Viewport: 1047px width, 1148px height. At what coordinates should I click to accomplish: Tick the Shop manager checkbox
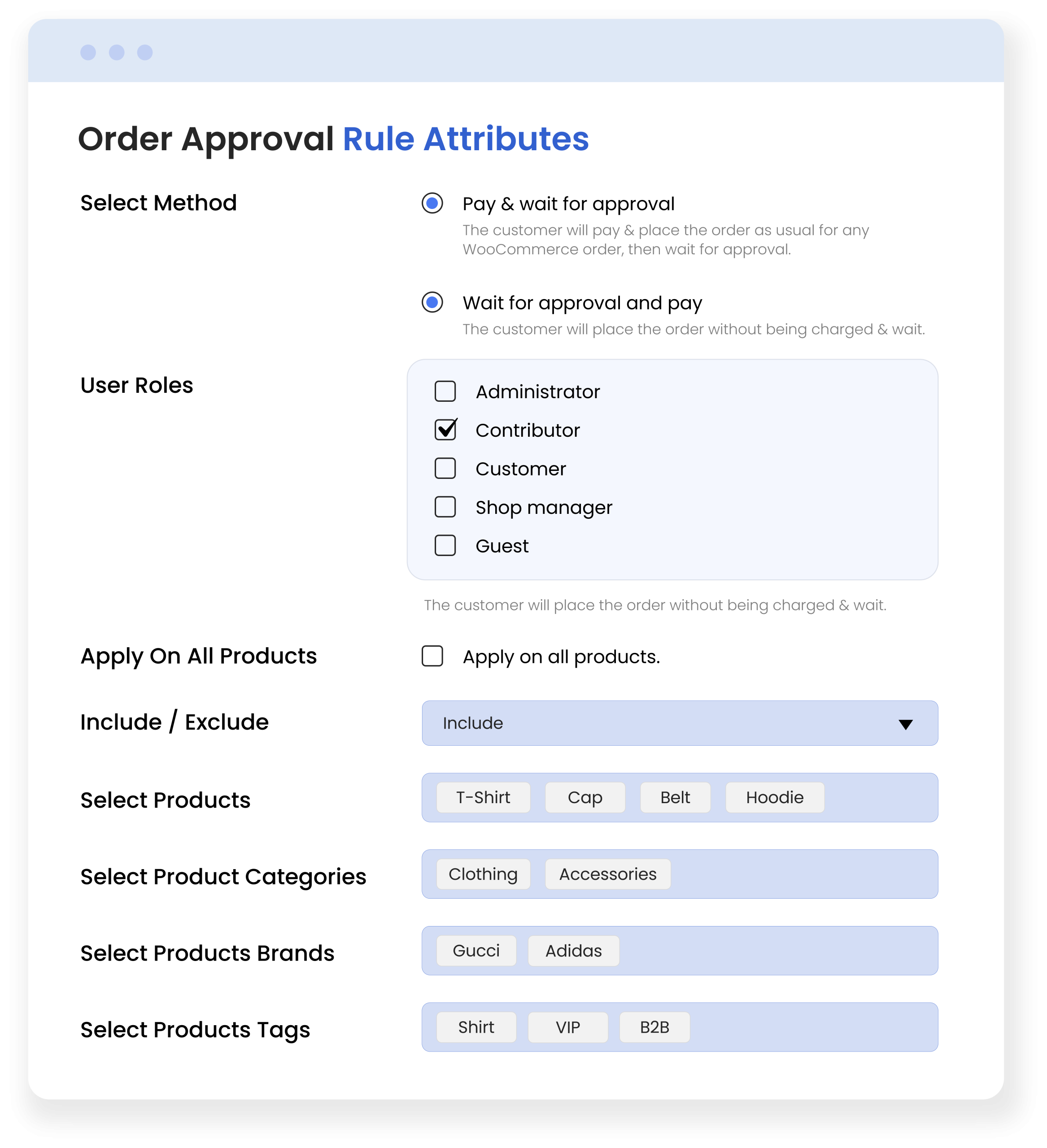point(445,507)
